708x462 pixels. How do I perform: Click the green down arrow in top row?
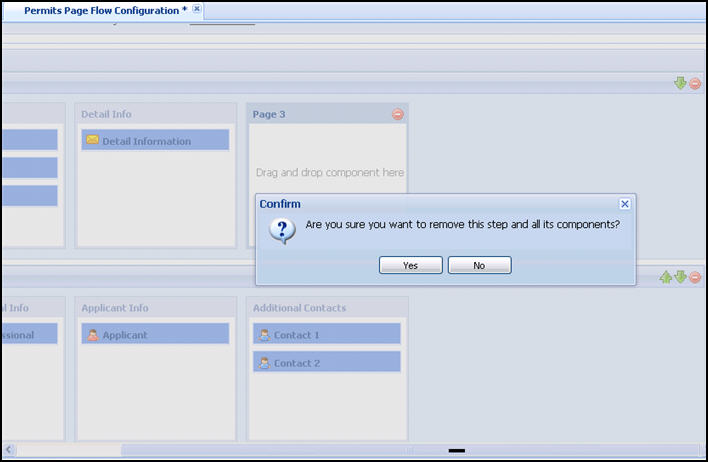point(680,84)
